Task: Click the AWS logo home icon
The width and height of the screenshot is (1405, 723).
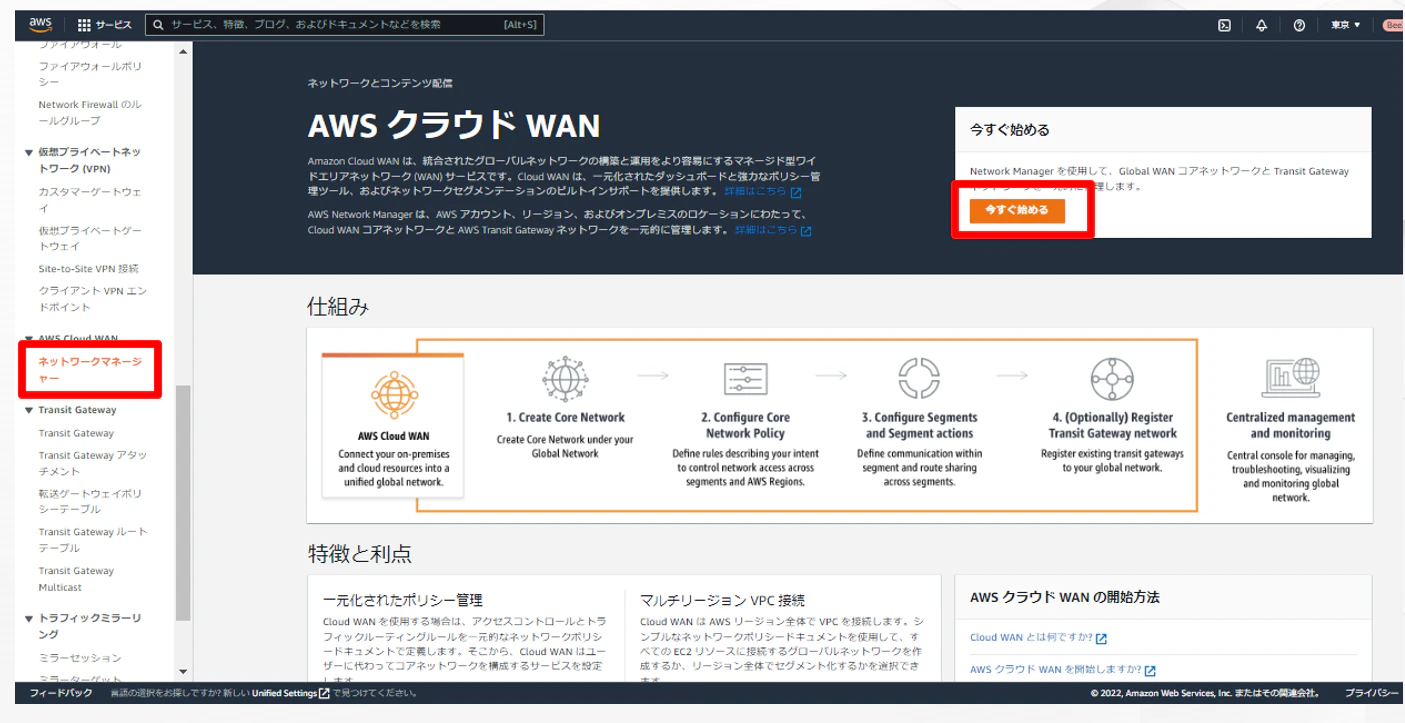Action: 40,24
